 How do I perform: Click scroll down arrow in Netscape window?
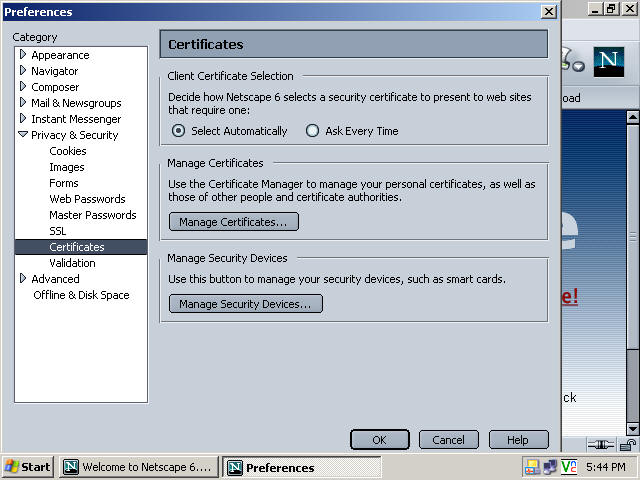pyautogui.click(x=633, y=429)
